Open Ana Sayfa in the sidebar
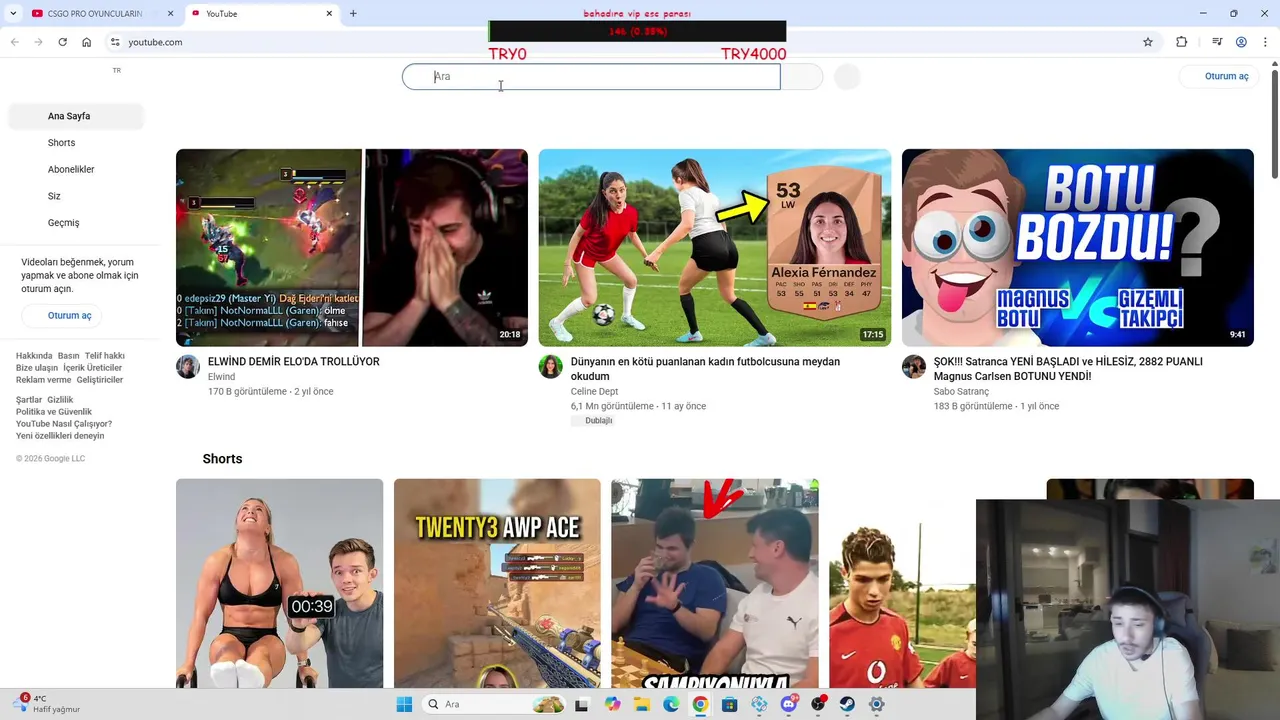Screen dimensions: 1280x720 pos(75,116)
